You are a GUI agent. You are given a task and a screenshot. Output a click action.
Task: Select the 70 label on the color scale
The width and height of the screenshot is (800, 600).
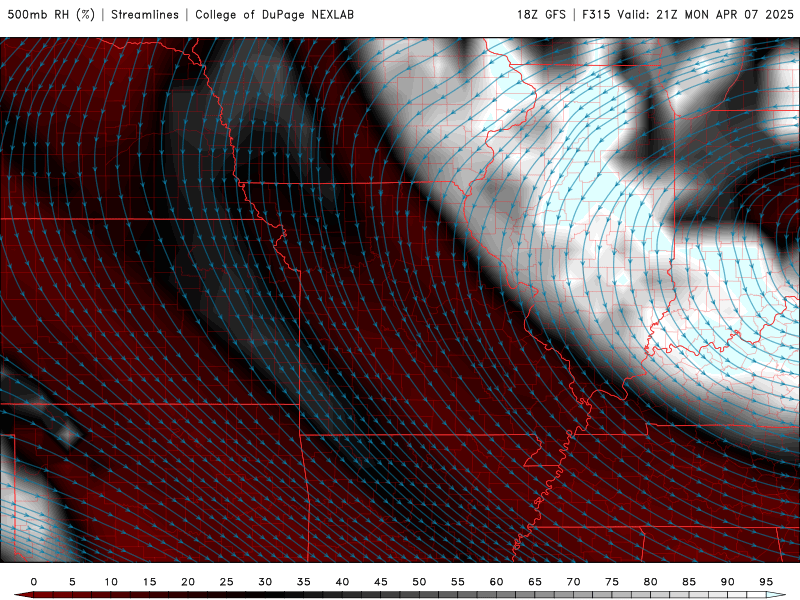point(573,582)
